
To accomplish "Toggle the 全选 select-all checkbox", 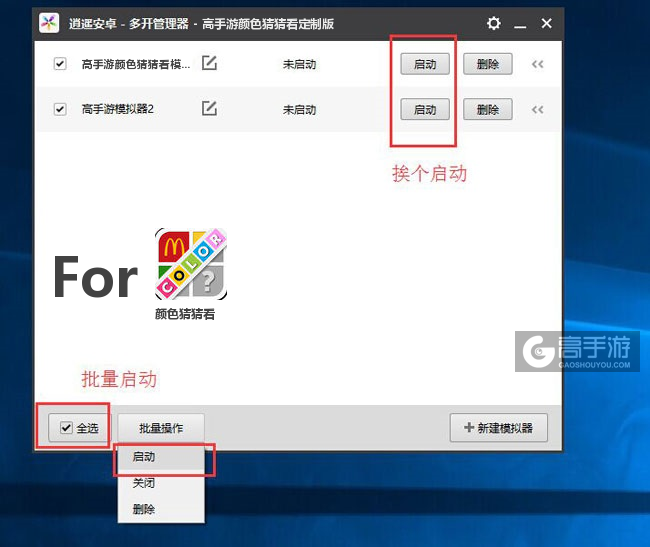I will coord(66,428).
